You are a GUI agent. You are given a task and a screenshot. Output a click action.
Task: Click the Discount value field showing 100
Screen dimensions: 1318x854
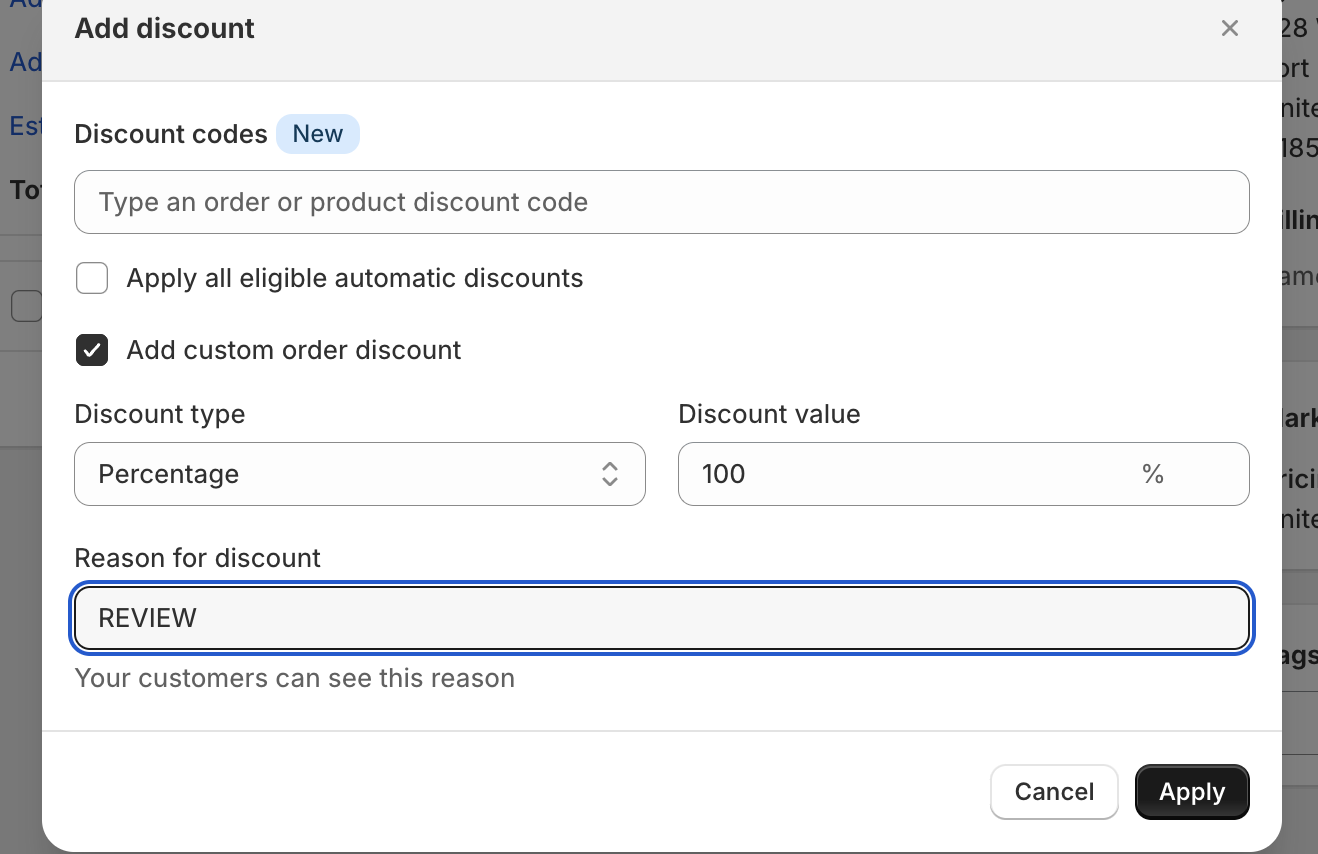900,474
